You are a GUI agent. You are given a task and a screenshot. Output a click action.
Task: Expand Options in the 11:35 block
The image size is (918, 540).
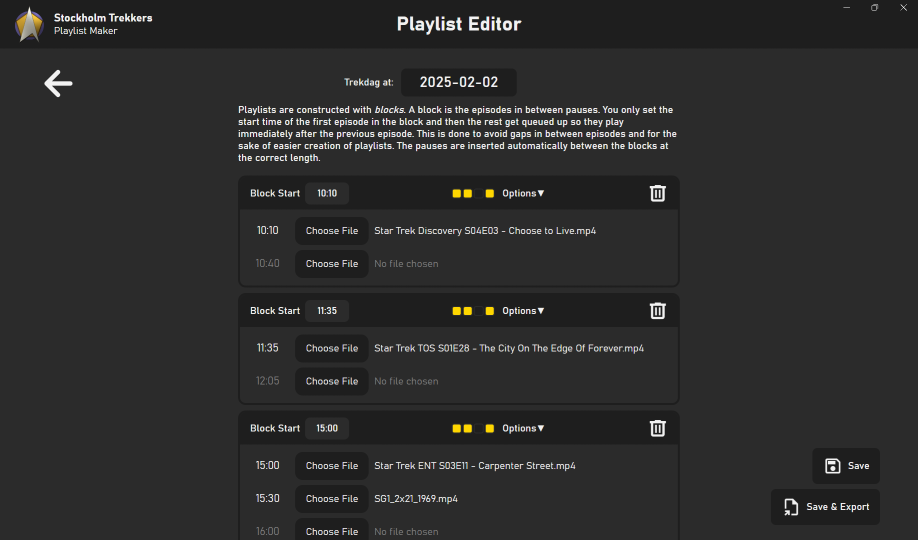[523, 310]
